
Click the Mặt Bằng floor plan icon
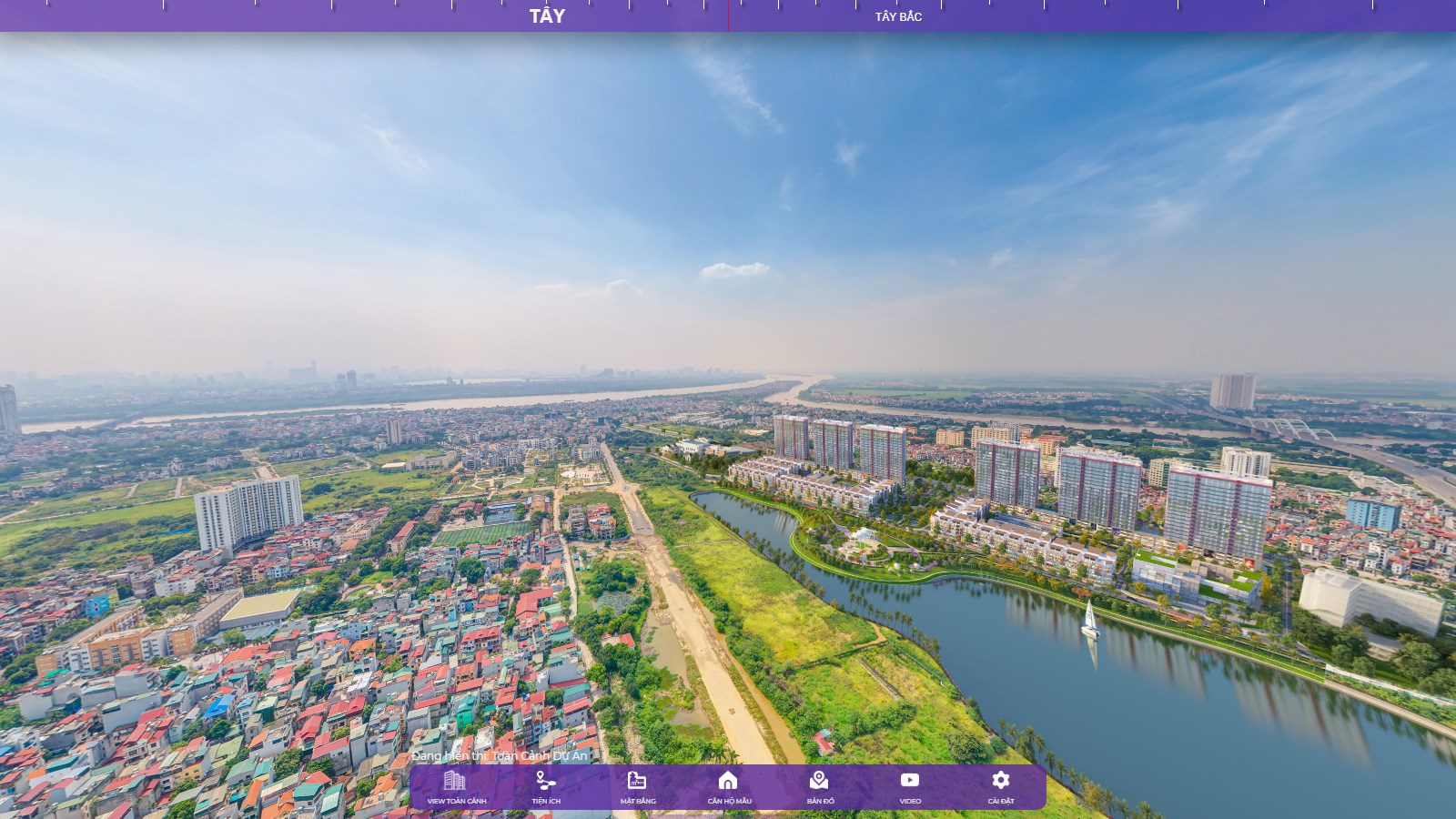636,779
